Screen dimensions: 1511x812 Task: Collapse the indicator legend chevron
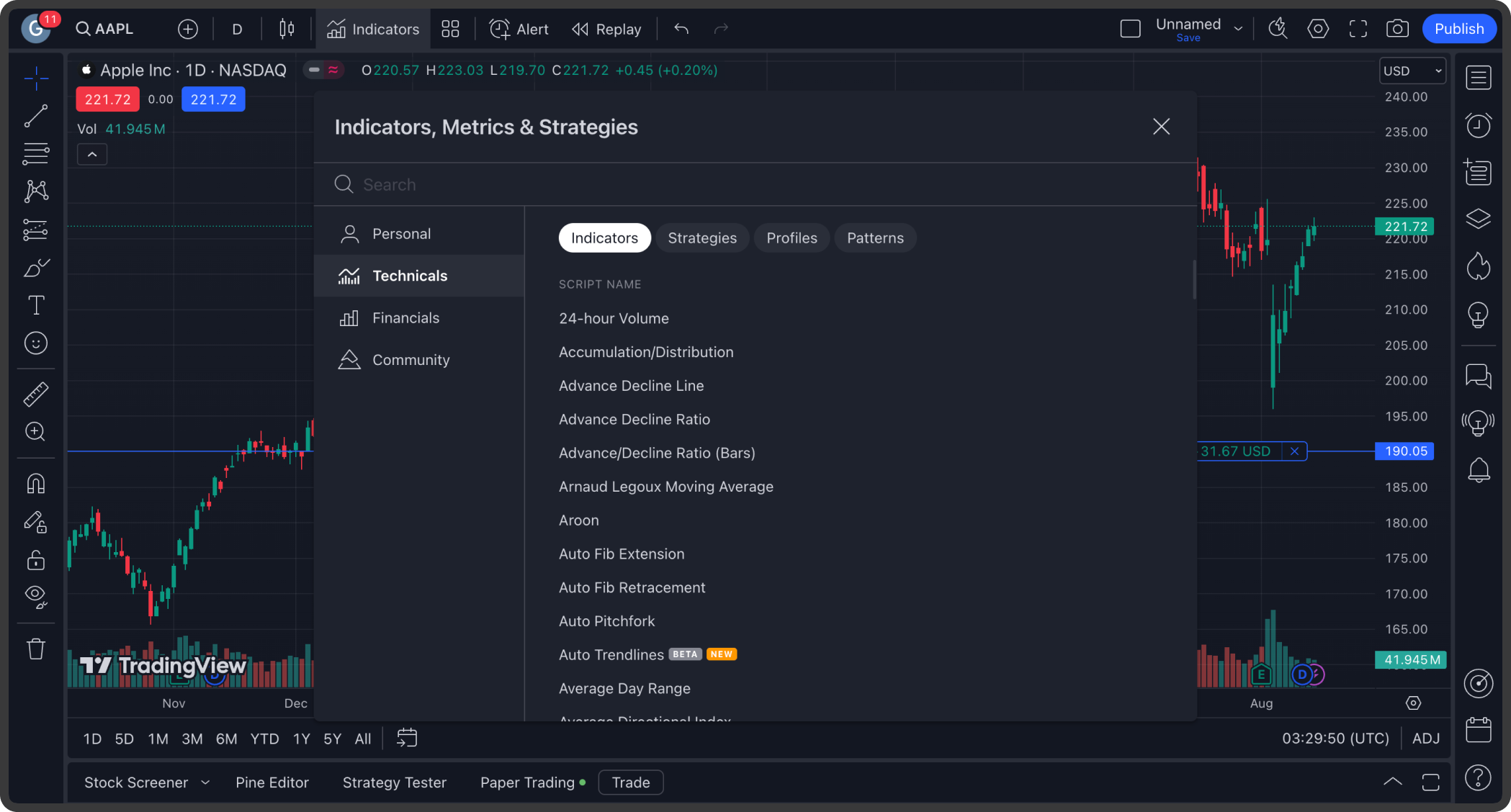[x=92, y=154]
